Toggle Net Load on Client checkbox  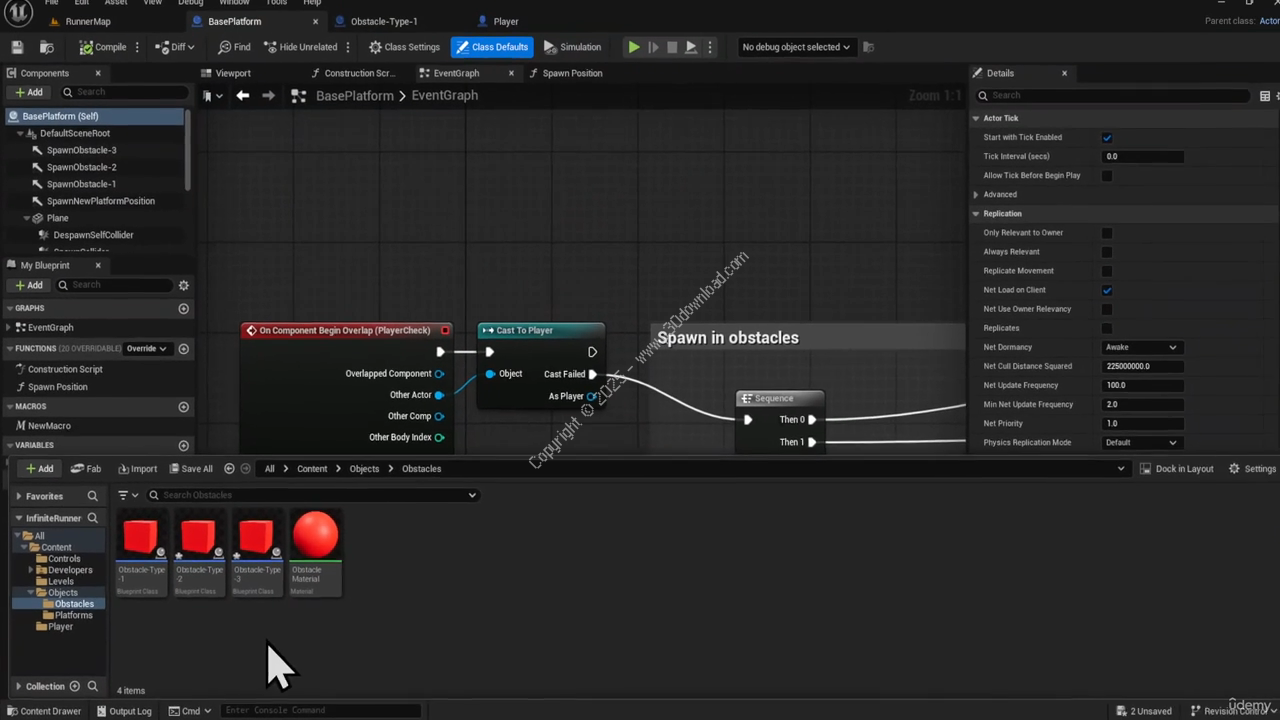(1106, 290)
